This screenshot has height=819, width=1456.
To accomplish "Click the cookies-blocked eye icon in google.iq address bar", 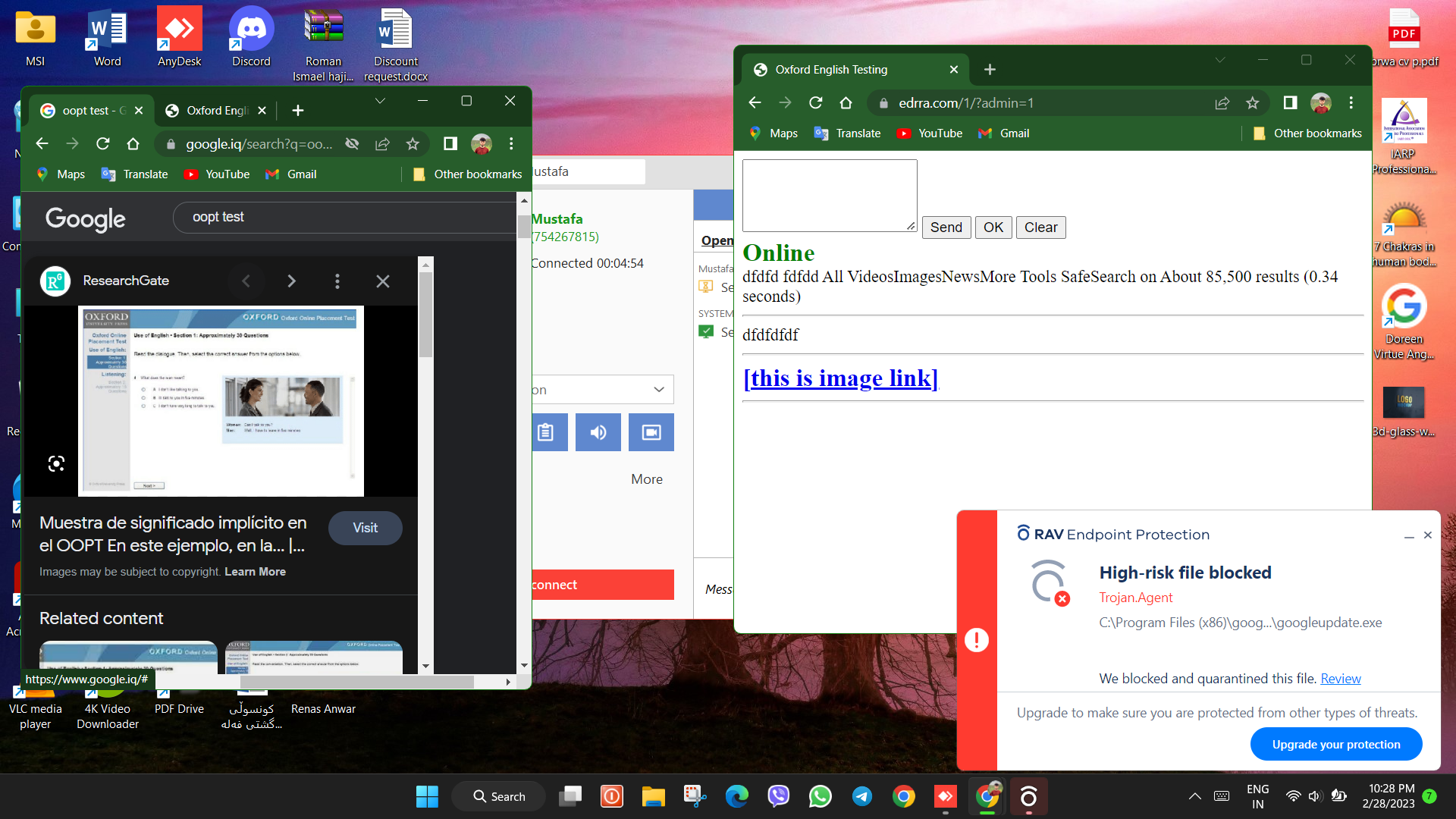I will click(352, 144).
